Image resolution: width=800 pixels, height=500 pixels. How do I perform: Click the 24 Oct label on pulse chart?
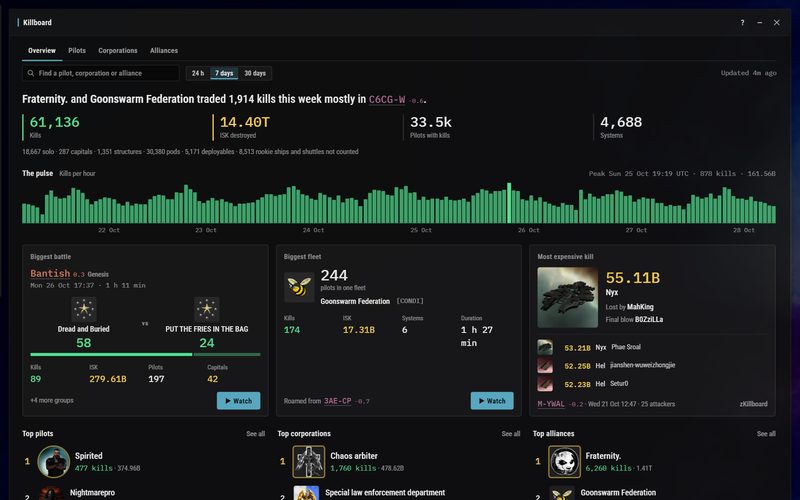[313, 230]
